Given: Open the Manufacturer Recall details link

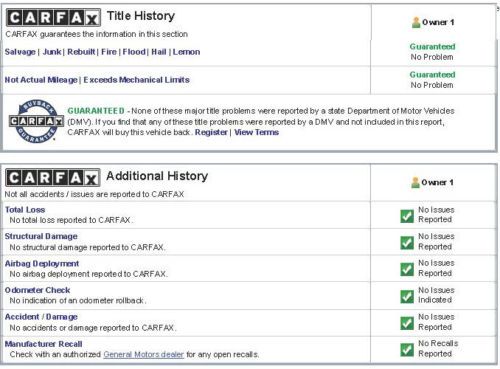Looking at the screenshot, I should [43, 344].
